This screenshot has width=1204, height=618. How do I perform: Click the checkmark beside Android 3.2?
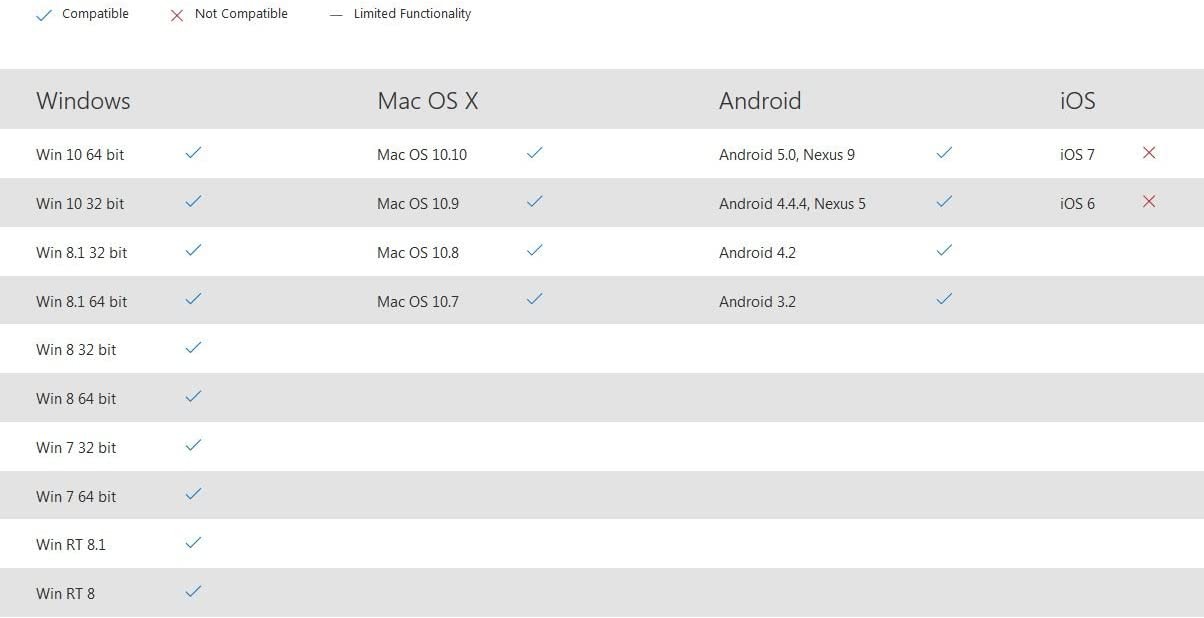pyautogui.click(x=944, y=299)
